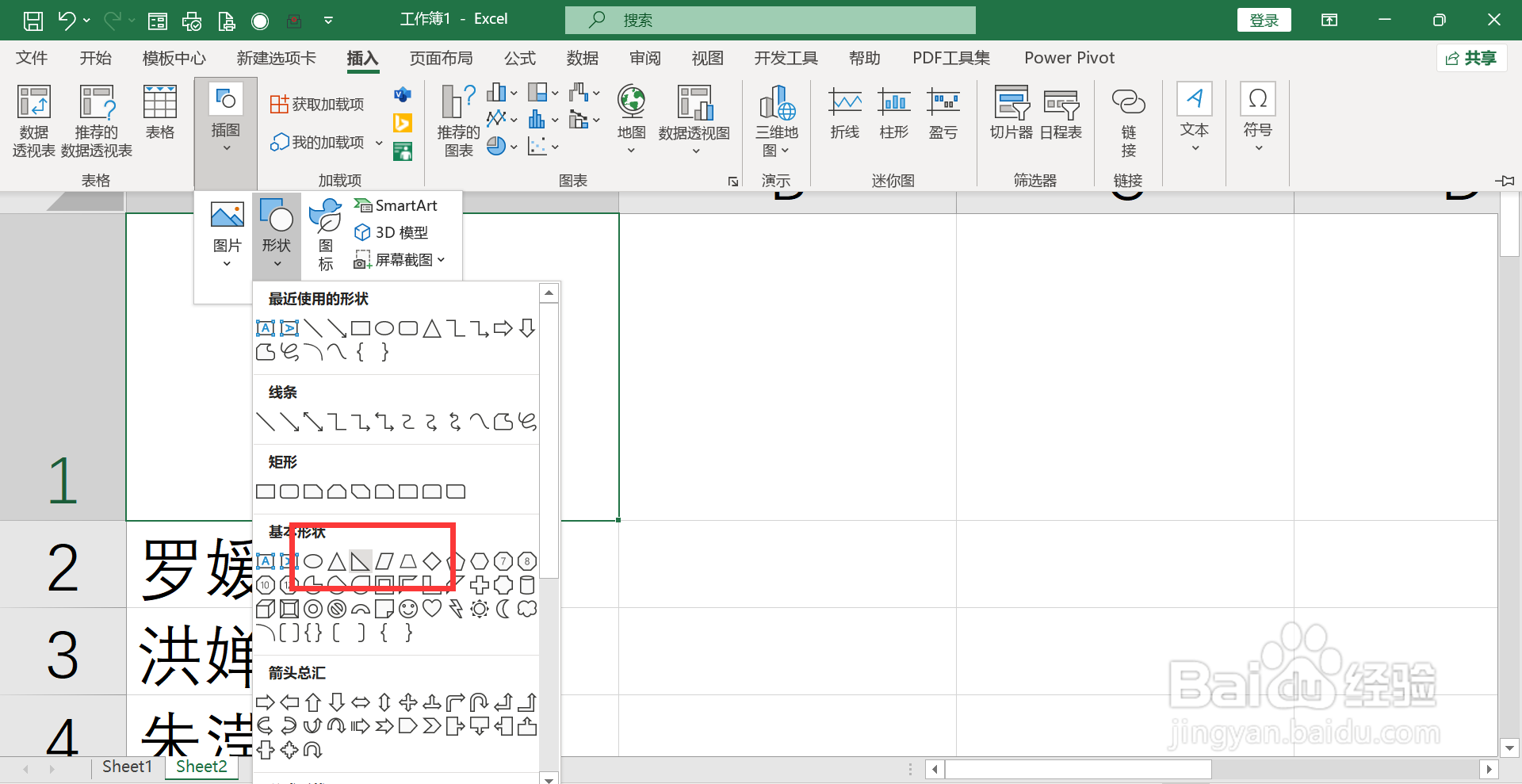Select the right triangle in Basic Shapes
Screen dimensions: 1522x784
click(x=361, y=561)
